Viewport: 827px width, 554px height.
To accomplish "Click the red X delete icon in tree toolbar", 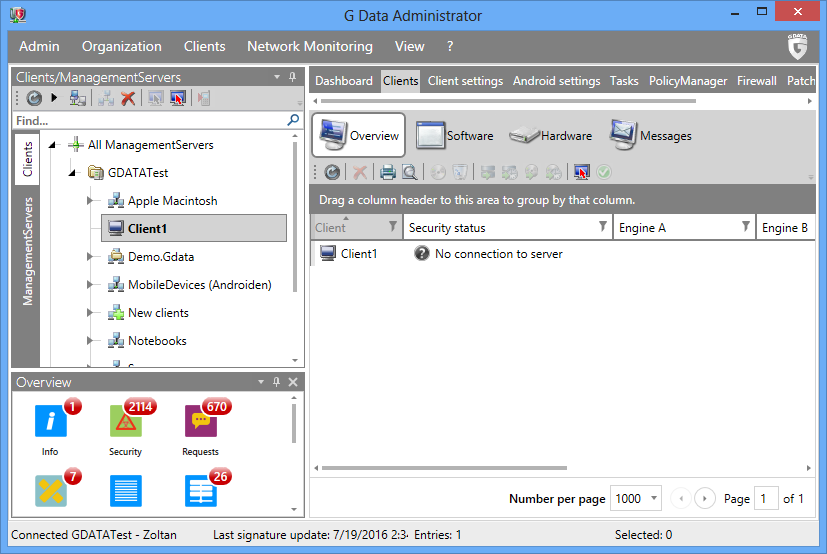I will (128, 98).
